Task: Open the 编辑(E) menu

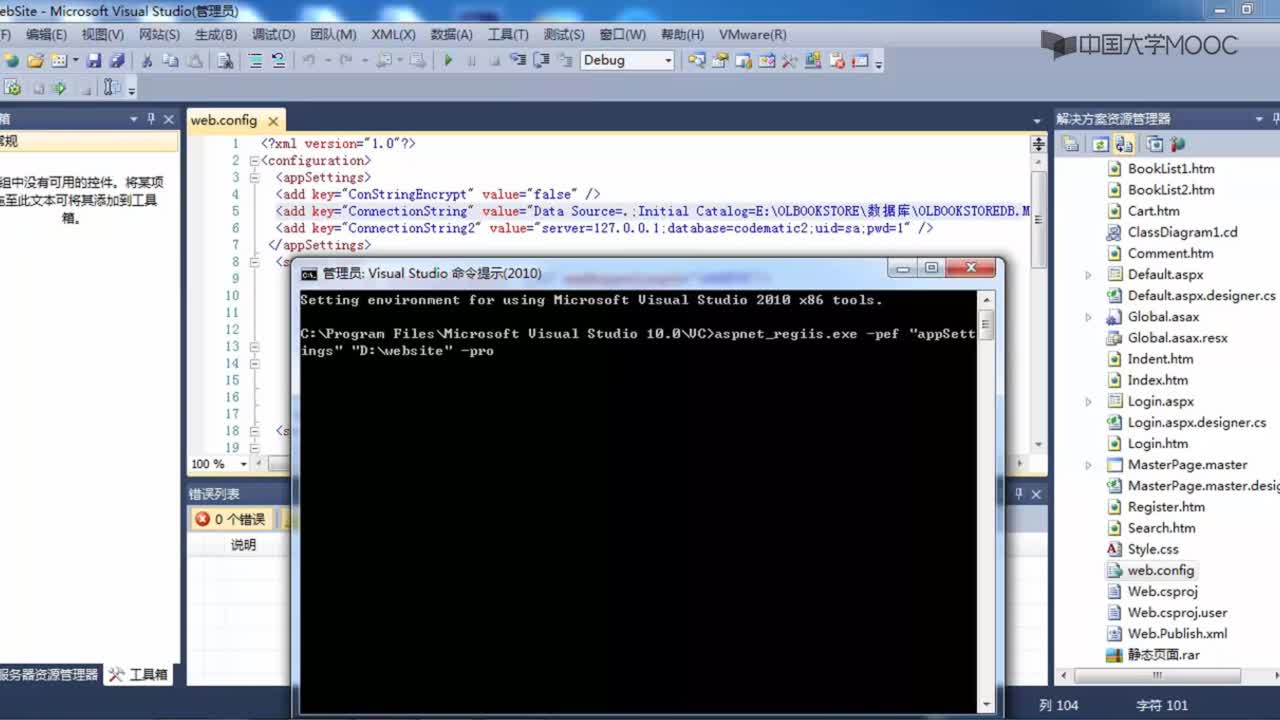Action: 46,34
